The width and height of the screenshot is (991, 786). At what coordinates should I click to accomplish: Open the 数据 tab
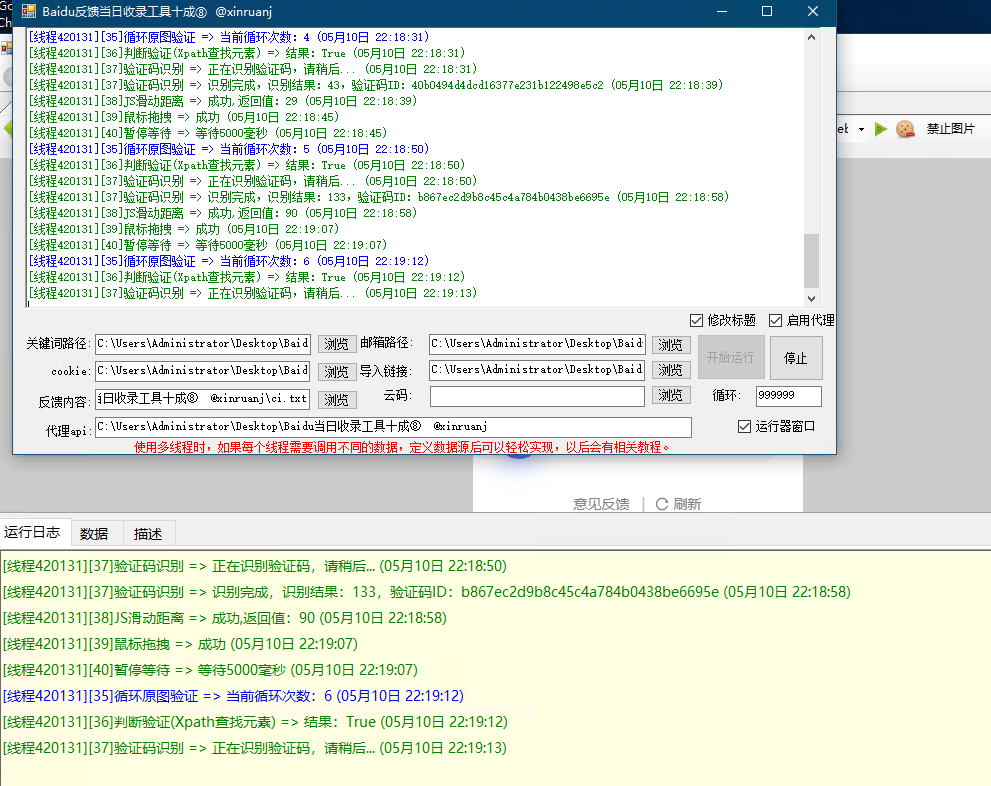[94, 534]
